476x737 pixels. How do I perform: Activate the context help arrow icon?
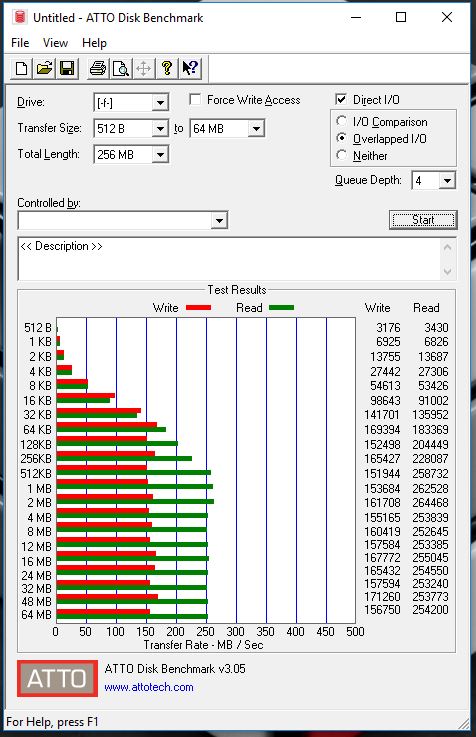pos(190,69)
